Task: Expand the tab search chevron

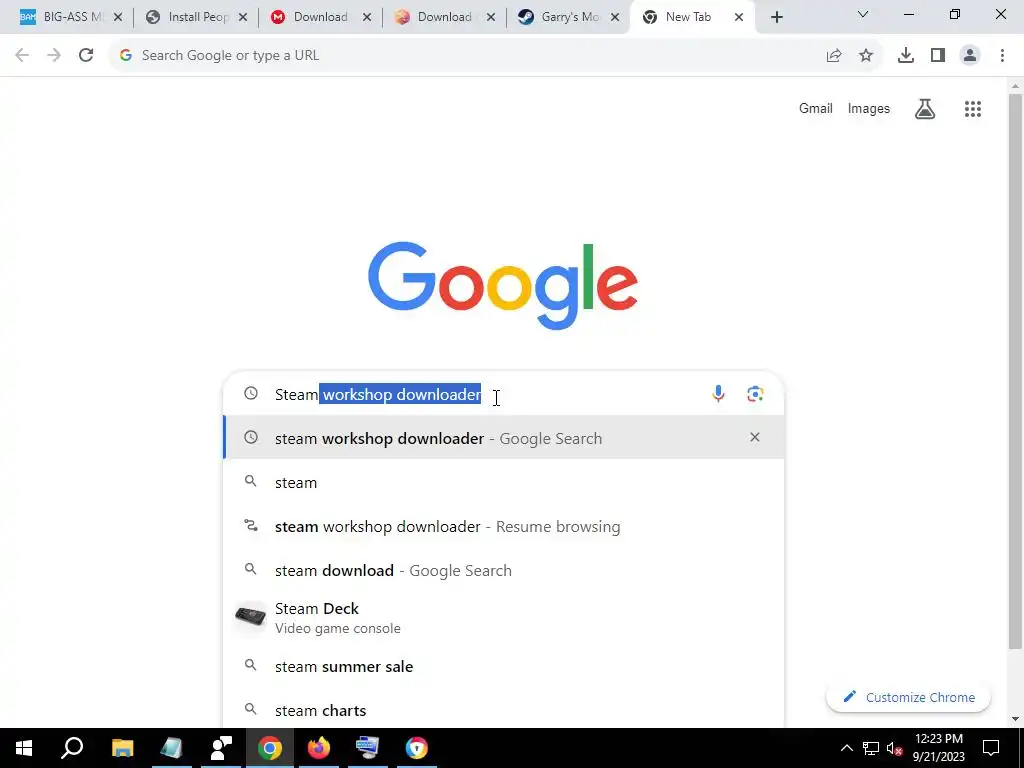Action: tap(863, 14)
